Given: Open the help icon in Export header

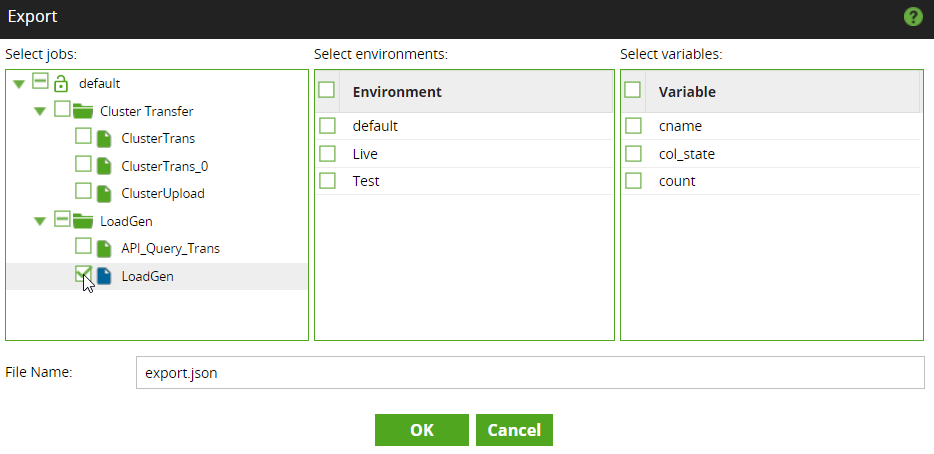Looking at the screenshot, I should 913,17.
